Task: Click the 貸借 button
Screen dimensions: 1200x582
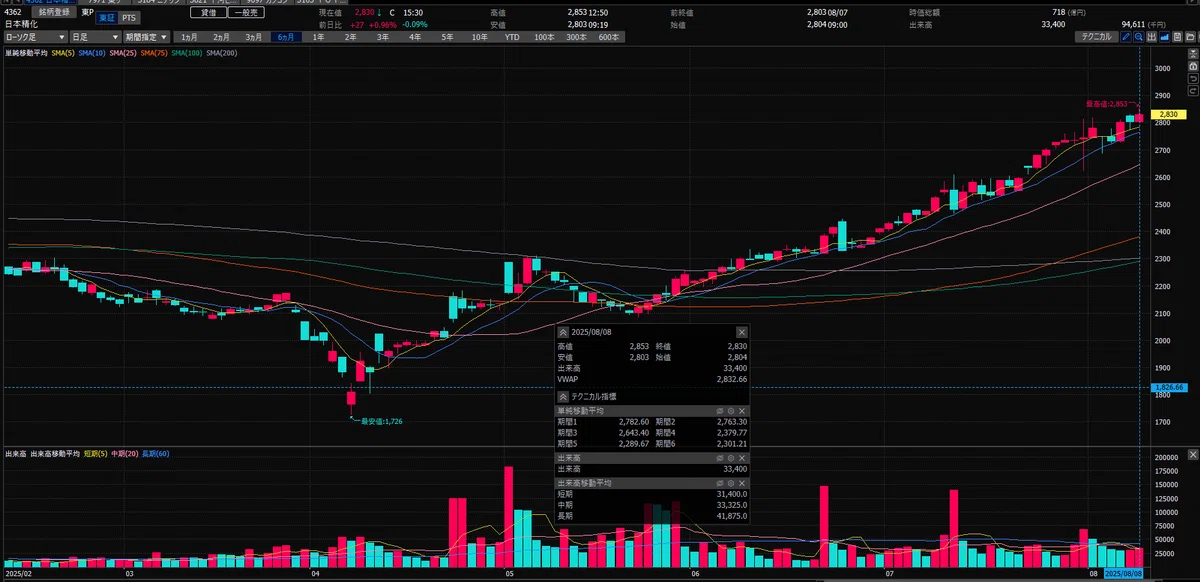Action: point(208,12)
